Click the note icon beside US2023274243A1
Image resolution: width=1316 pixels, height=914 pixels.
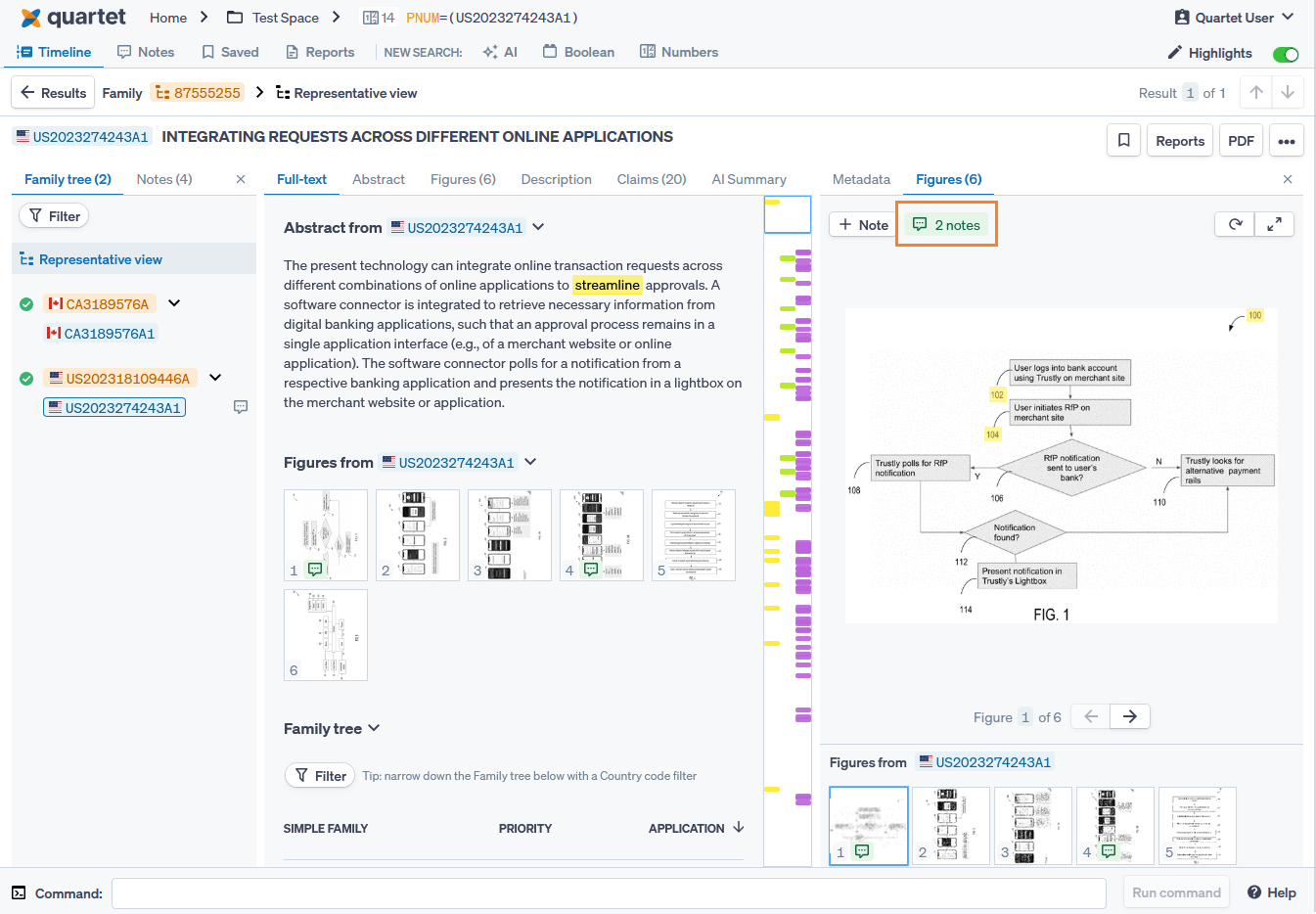[241, 407]
